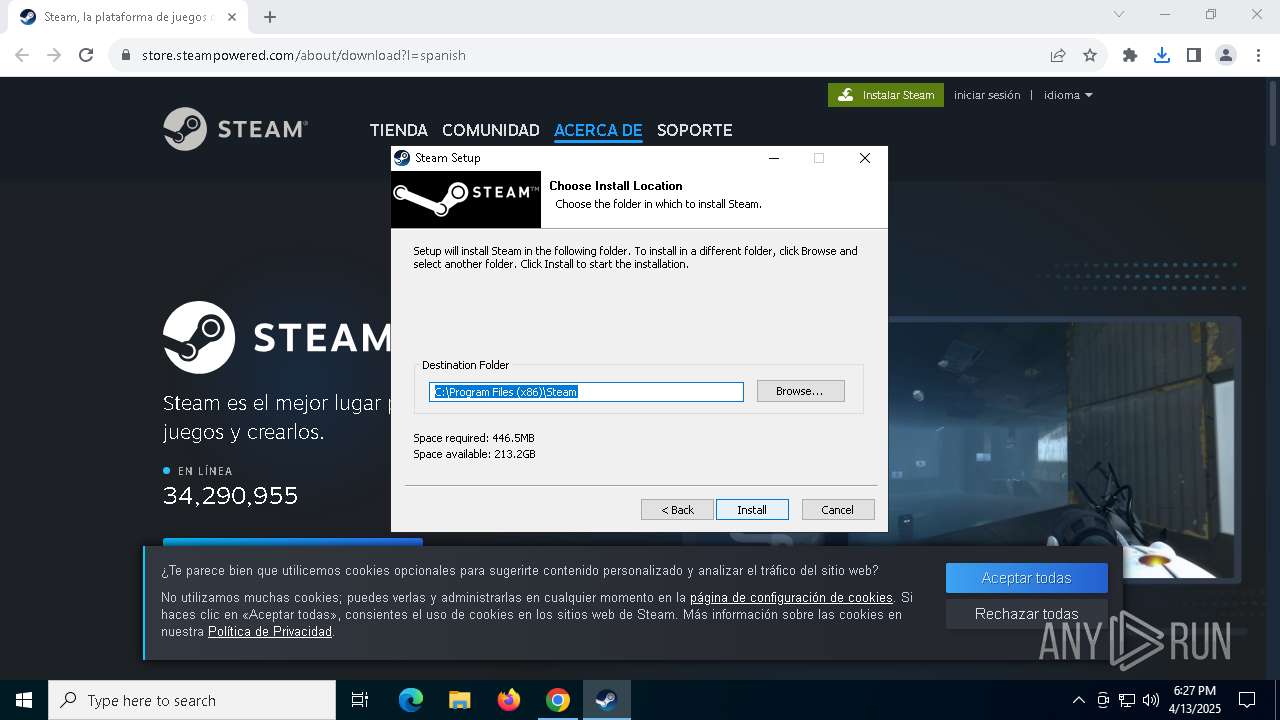Open the clock showing 6:27 PM

pyautogui.click(x=1195, y=700)
